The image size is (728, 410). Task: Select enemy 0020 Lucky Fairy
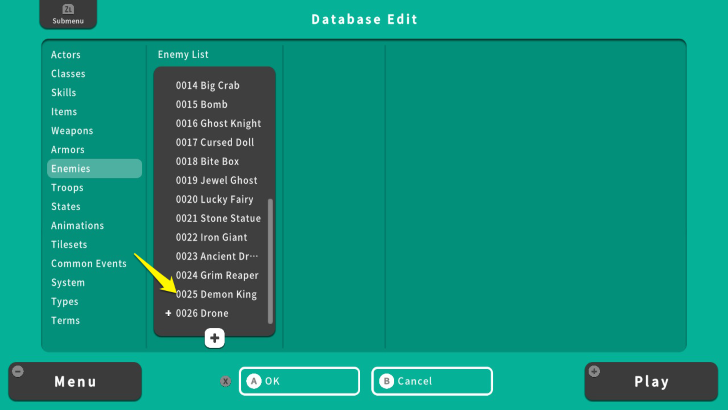(x=214, y=200)
